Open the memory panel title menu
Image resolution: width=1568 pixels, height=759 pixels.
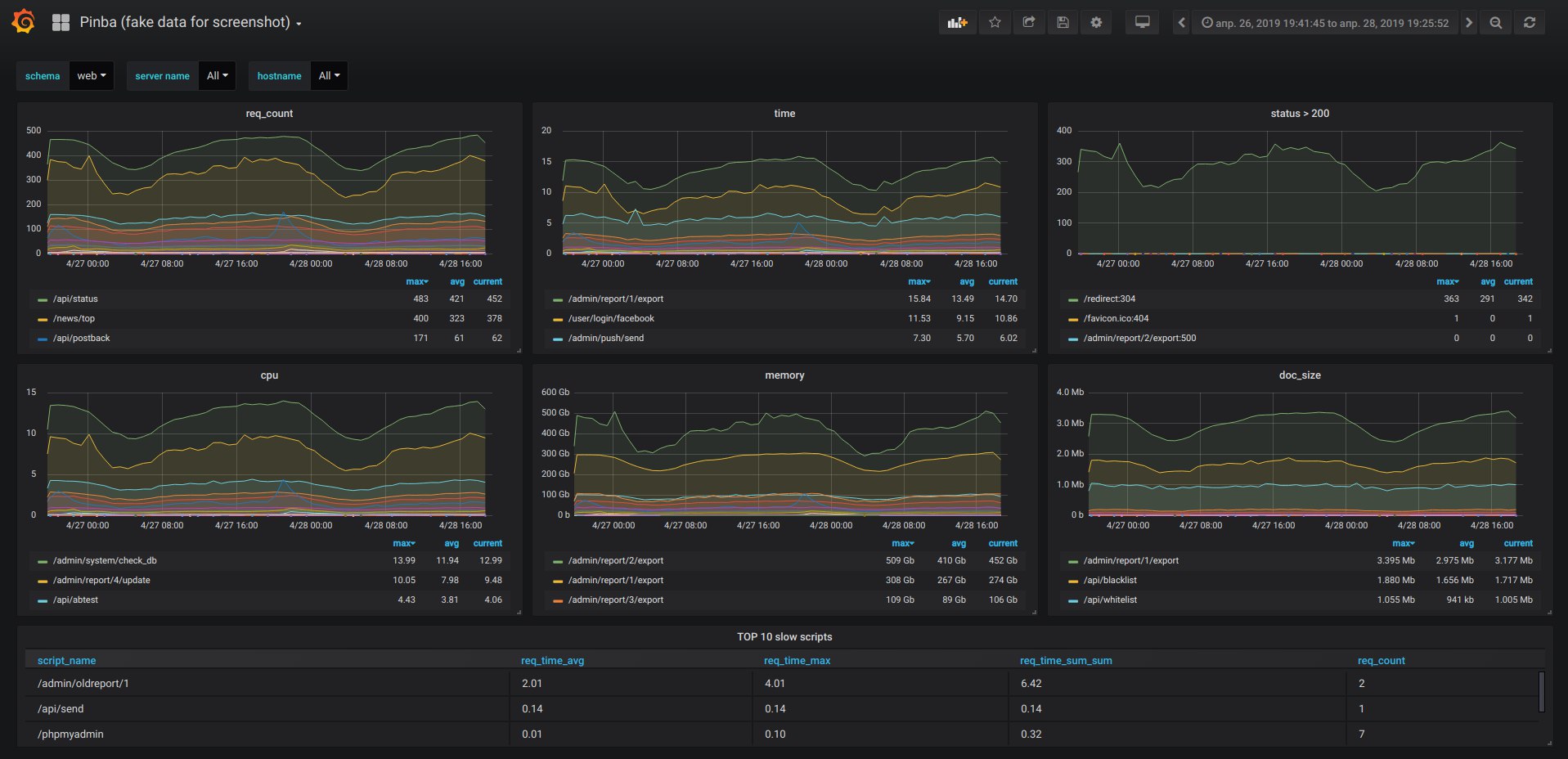784,375
